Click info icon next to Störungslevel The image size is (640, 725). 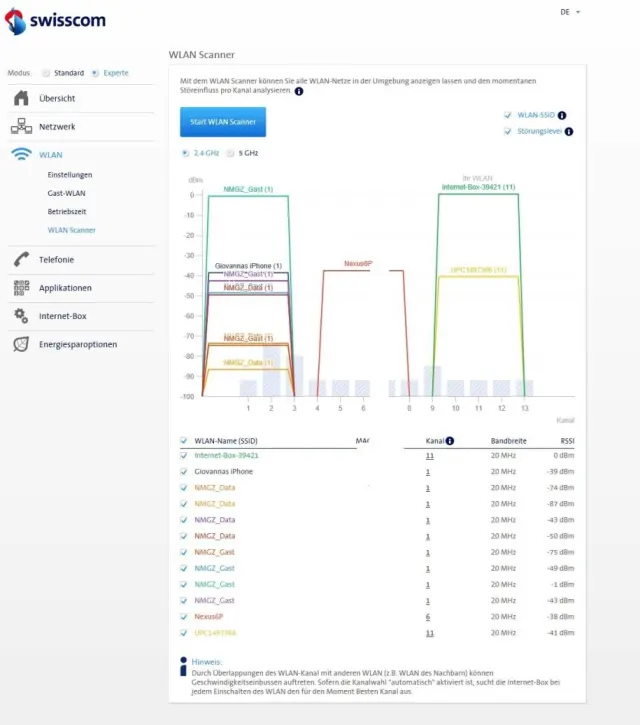tap(569, 131)
